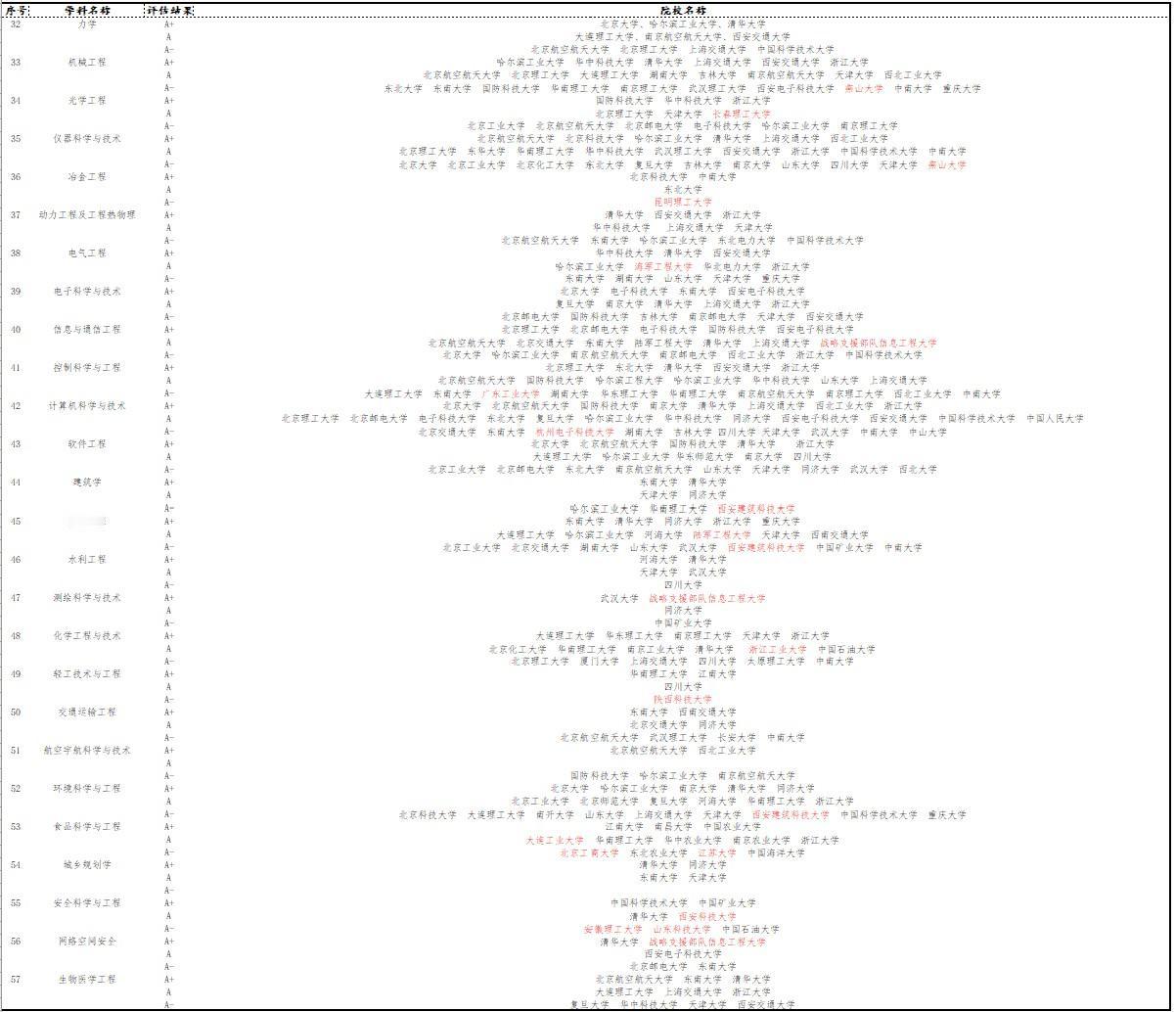Screen dimensions: 1176x1012
Task: Click the subject cell '控制科学与工程'
Action: point(87,367)
